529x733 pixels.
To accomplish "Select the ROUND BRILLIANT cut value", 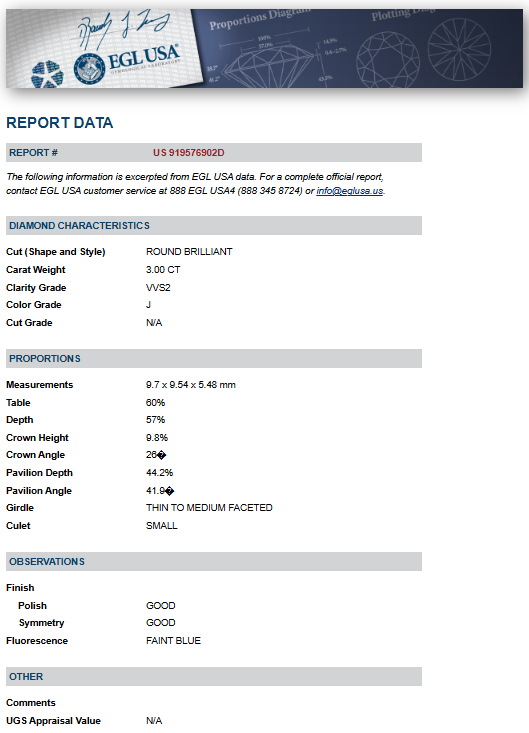I will click(189, 252).
